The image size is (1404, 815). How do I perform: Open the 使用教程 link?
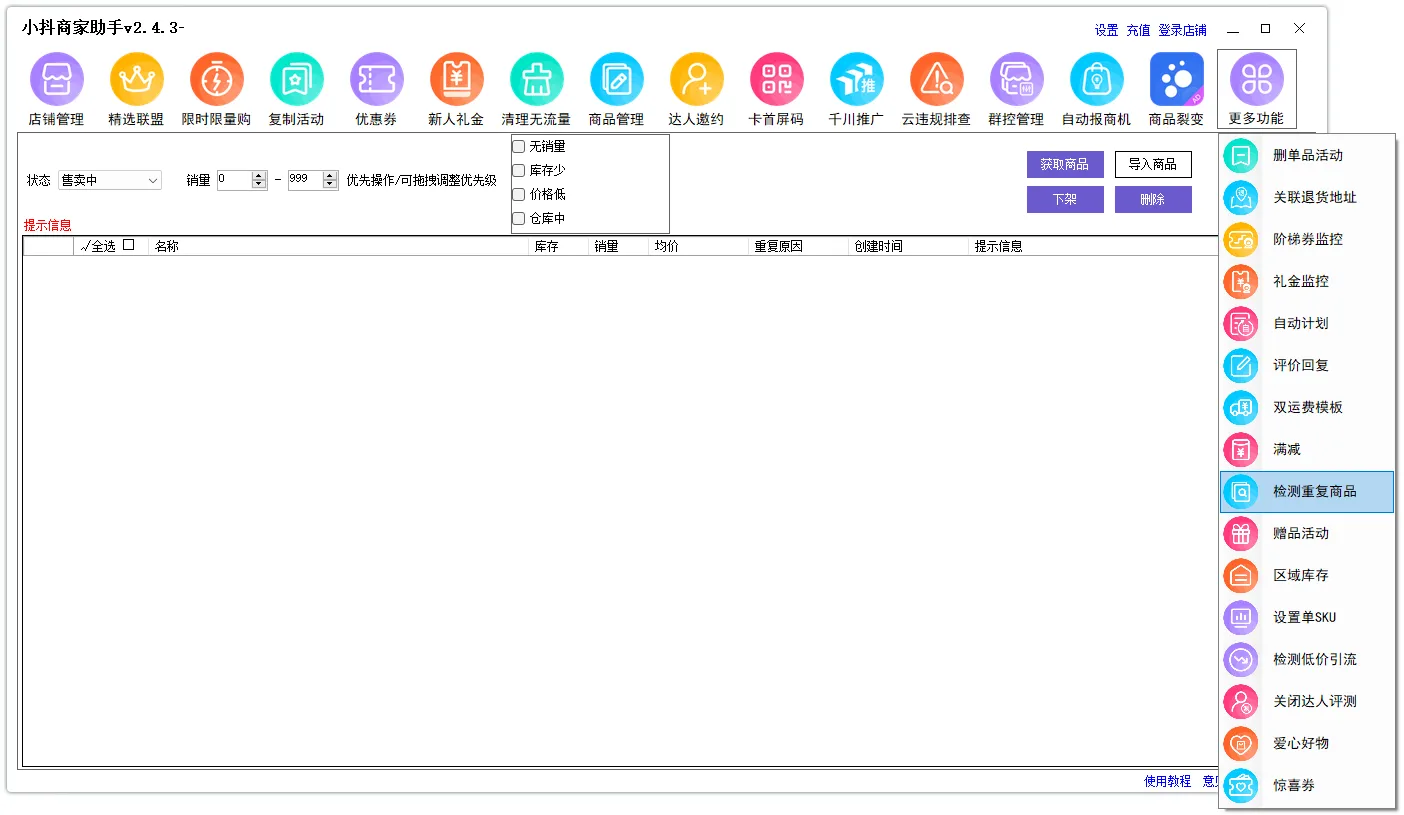[x=1167, y=782]
